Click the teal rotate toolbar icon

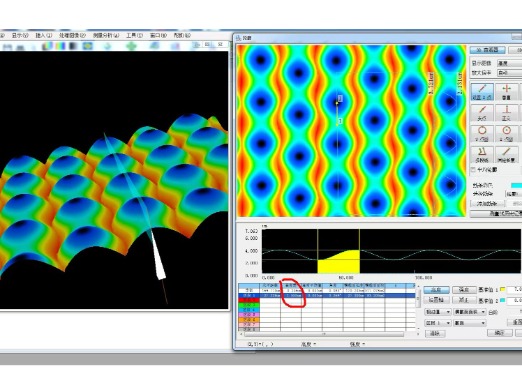(107, 46)
